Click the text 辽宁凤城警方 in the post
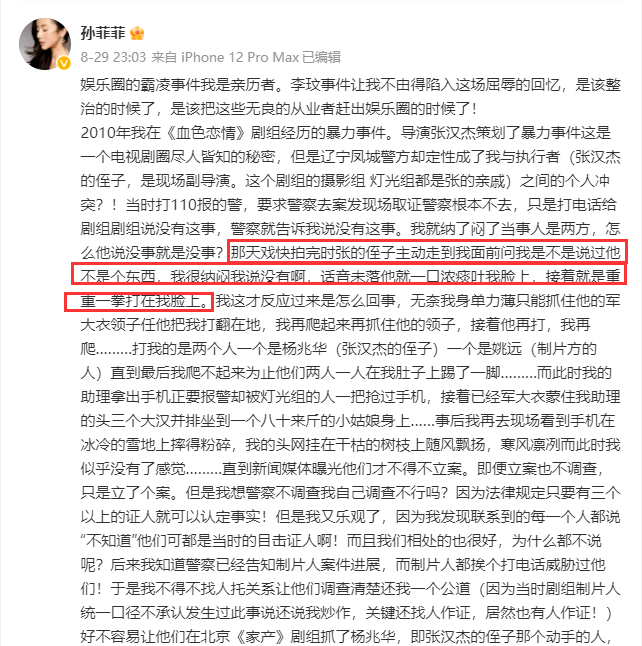The height and width of the screenshot is (646, 642). [368, 157]
